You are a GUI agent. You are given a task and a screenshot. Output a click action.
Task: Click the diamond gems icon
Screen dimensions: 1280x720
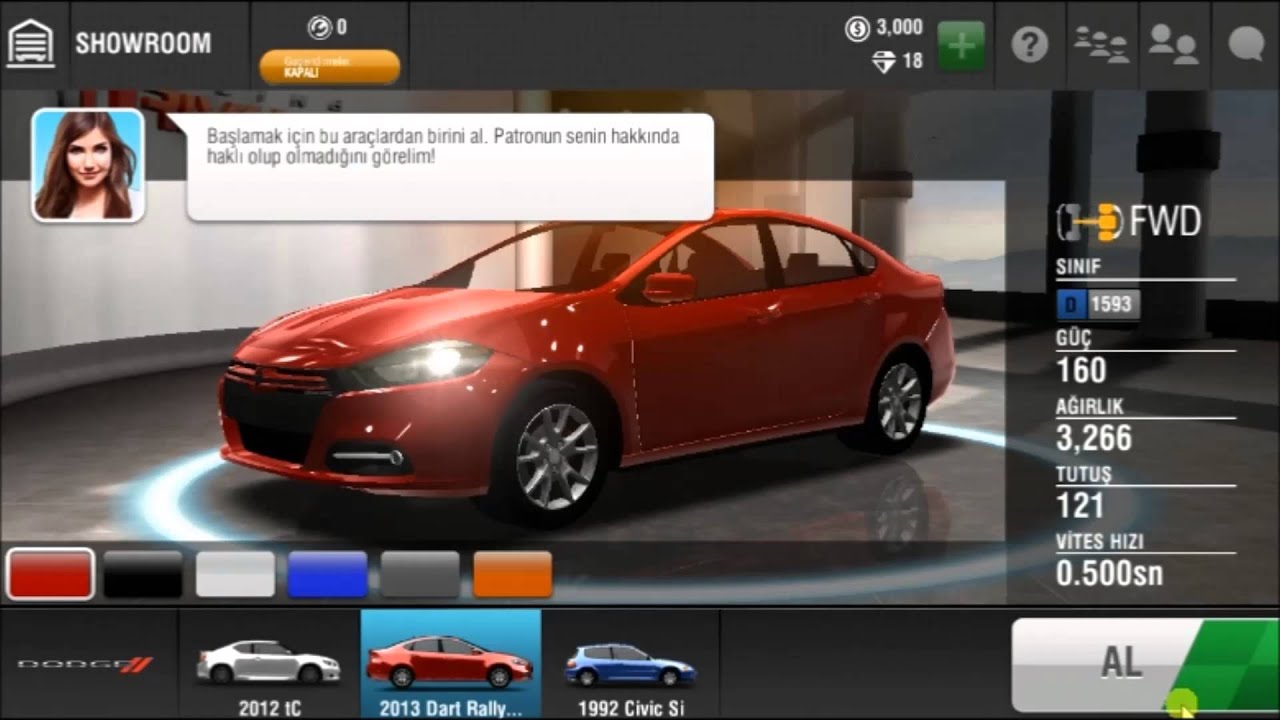[884, 61]
